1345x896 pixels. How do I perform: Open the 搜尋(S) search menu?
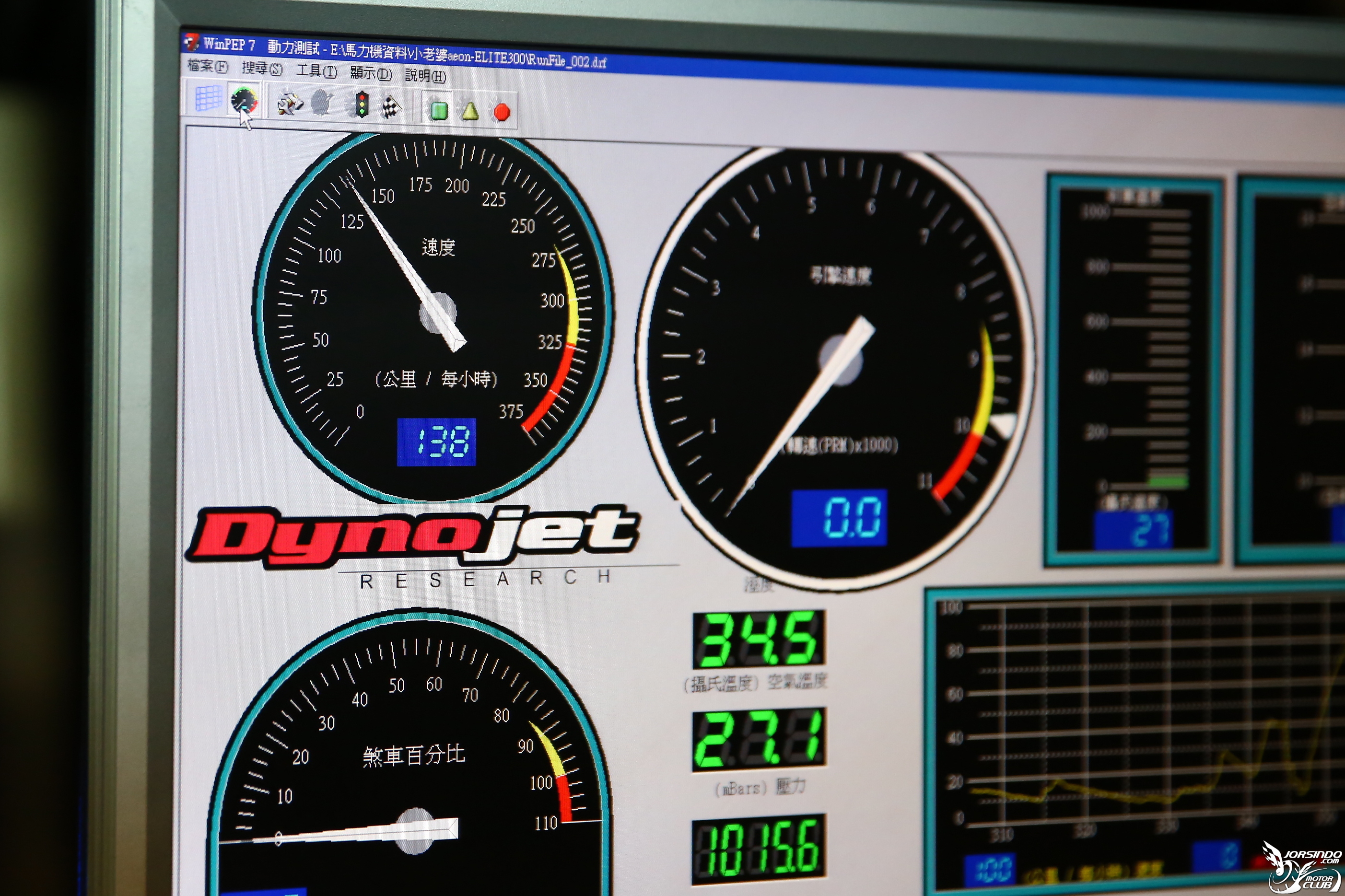(262, 69)
